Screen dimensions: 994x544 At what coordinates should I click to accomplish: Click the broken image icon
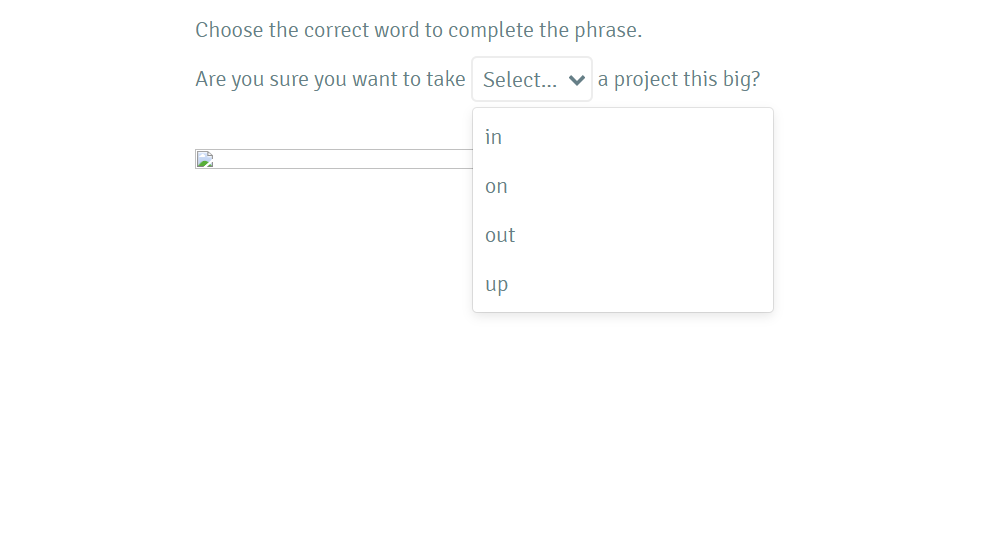pyautogui.click(x=204, y=159)
